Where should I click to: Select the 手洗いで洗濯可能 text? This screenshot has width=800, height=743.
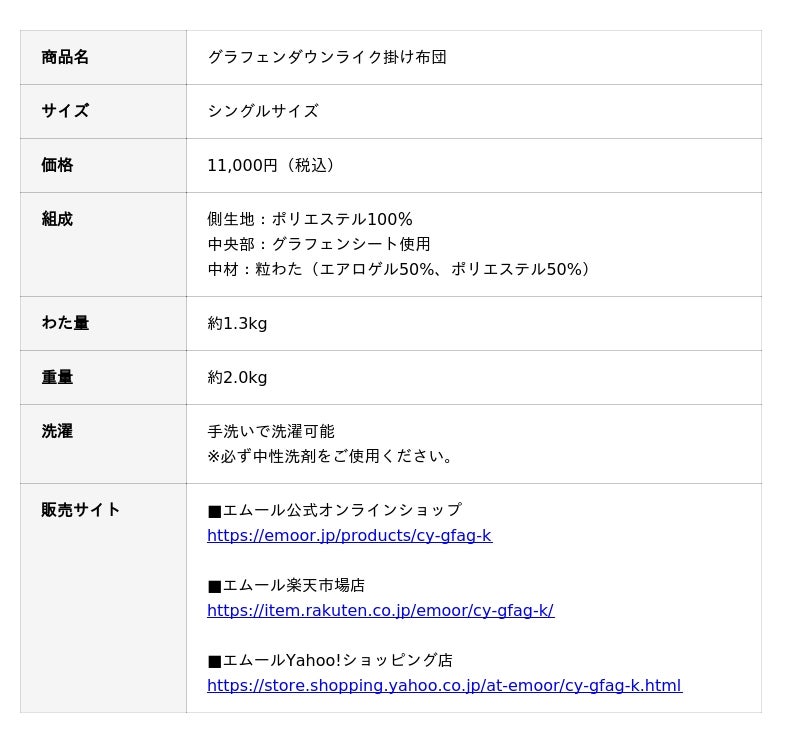click(x=271, y=431)
